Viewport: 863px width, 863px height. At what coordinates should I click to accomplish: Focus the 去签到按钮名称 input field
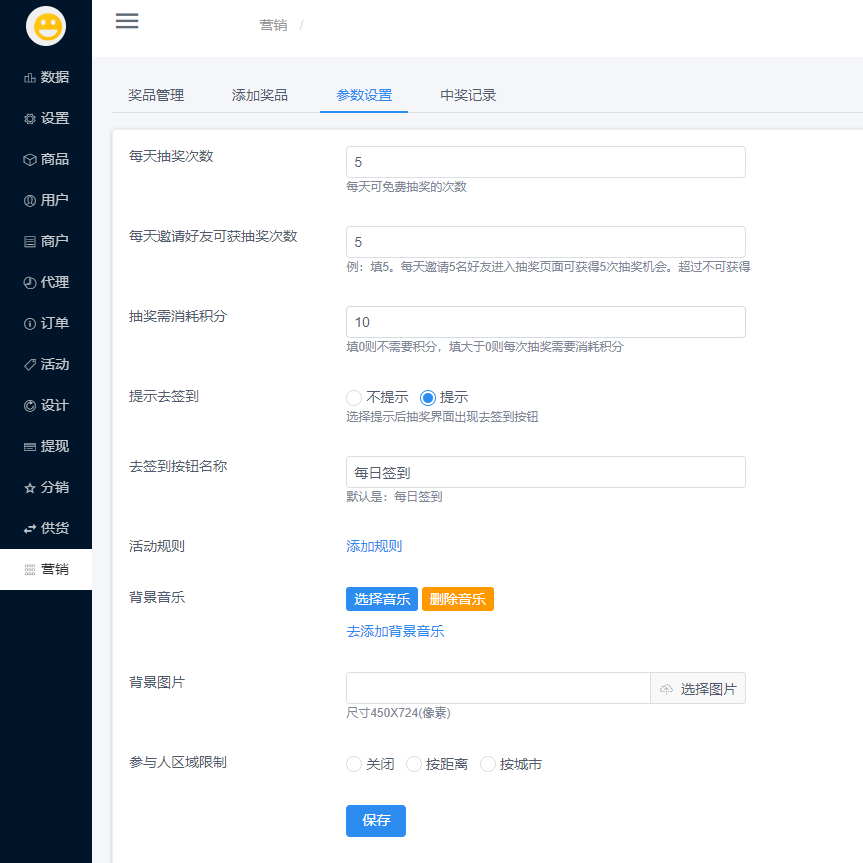(x=546, y=472)
